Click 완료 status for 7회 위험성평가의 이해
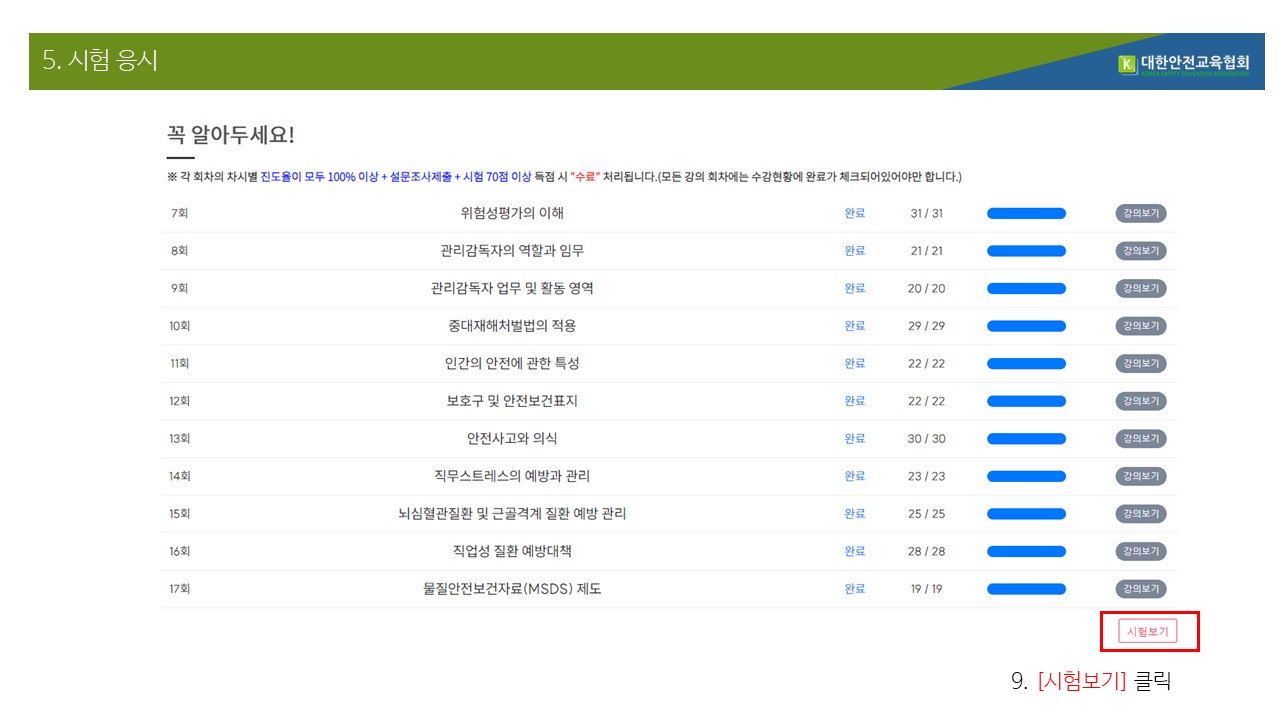Screen dimensions: 1280x720 tap(854, 213)
